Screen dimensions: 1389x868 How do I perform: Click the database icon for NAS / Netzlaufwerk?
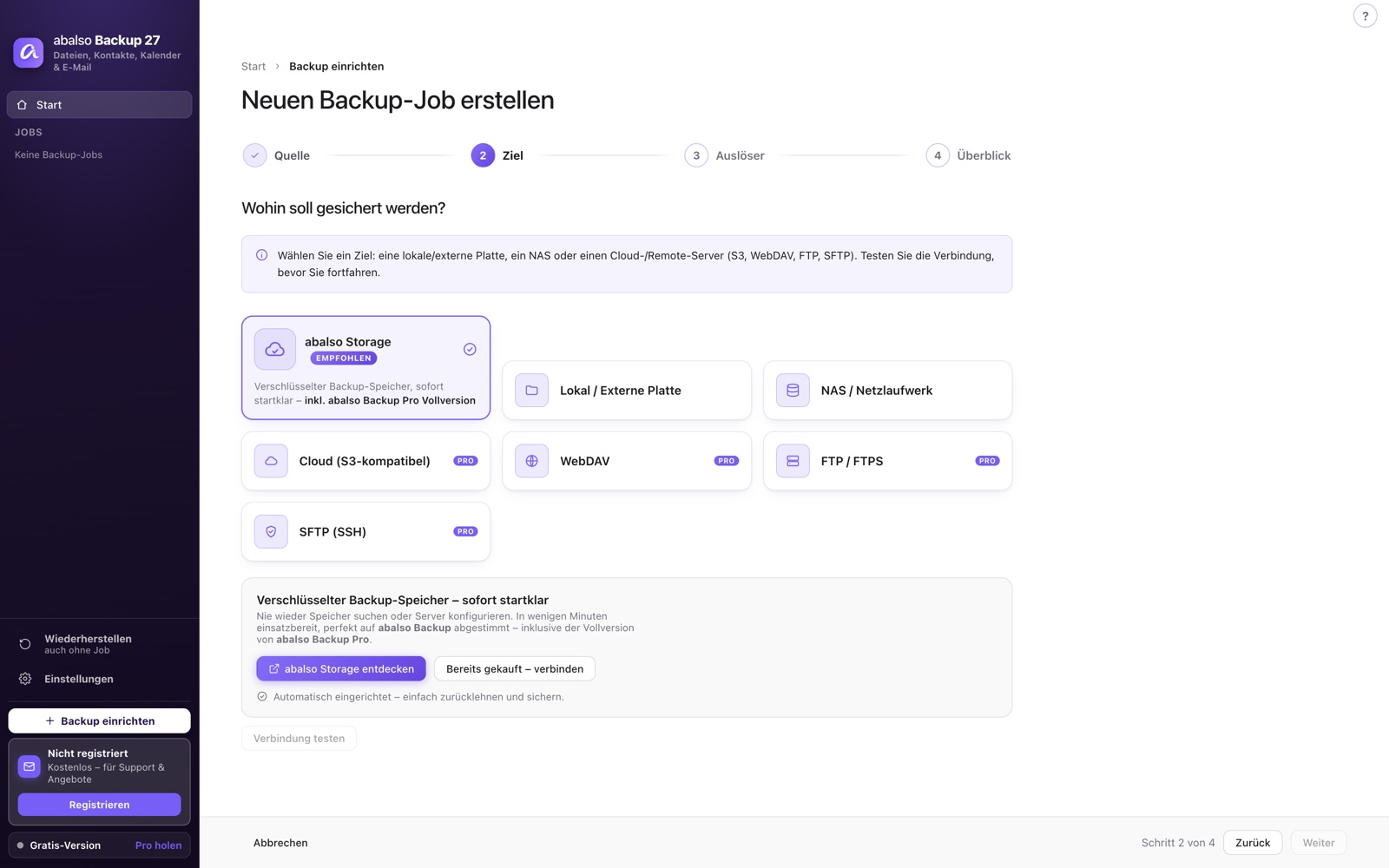793,391
